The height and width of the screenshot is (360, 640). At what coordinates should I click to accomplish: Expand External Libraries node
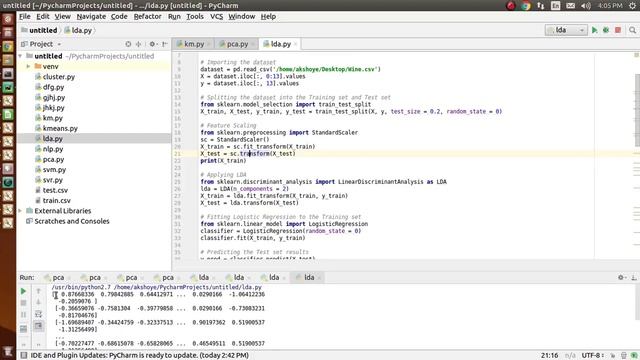click(20, 211)
